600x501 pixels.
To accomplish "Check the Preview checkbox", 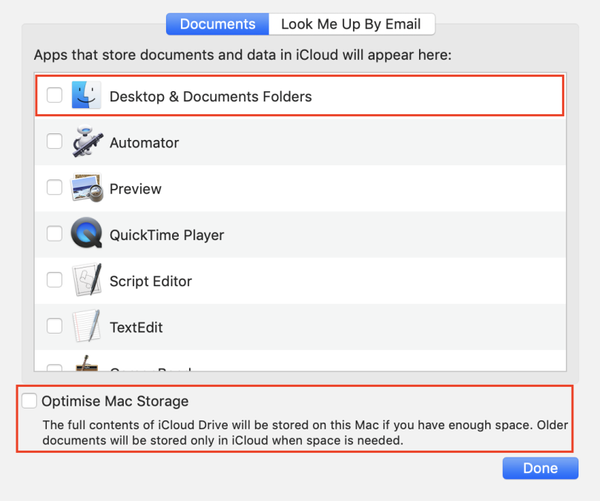I will click(54, 188).
